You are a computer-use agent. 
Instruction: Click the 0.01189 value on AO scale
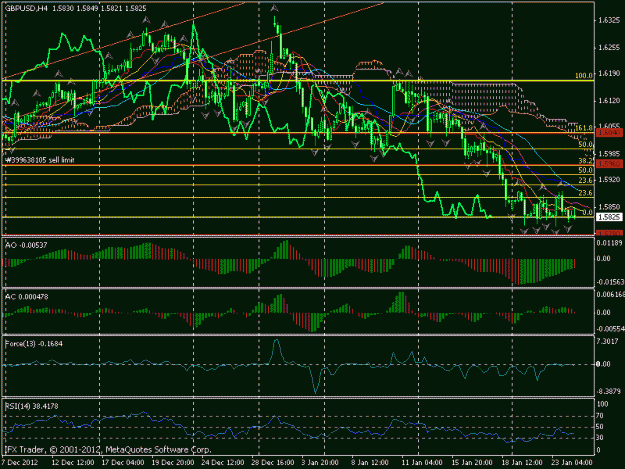610,243
